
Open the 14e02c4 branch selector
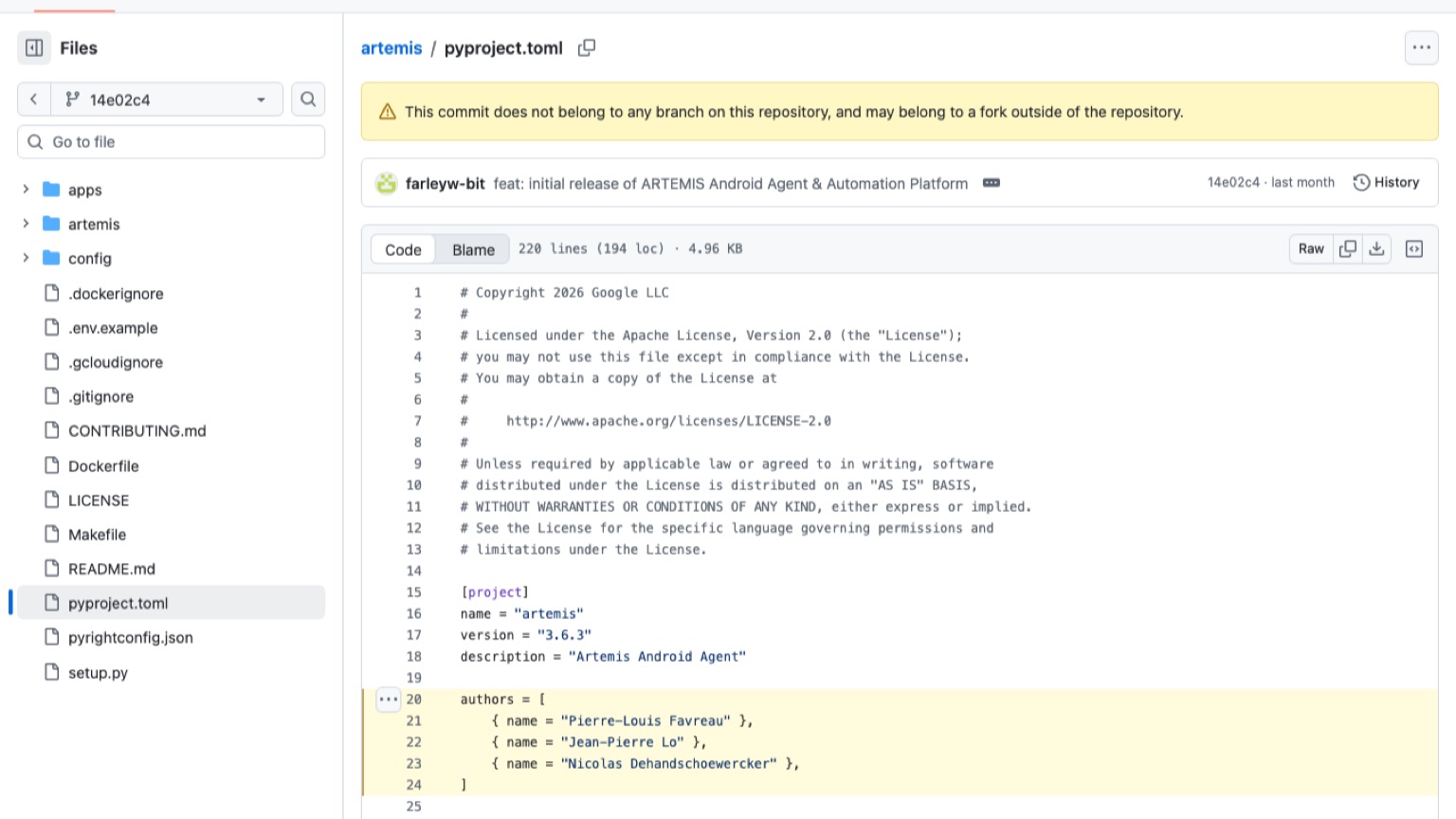166,100
